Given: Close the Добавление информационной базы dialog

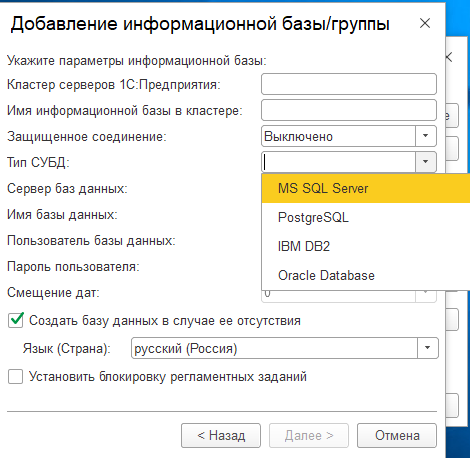Looking at the screenshot, I should coord(425,23).
